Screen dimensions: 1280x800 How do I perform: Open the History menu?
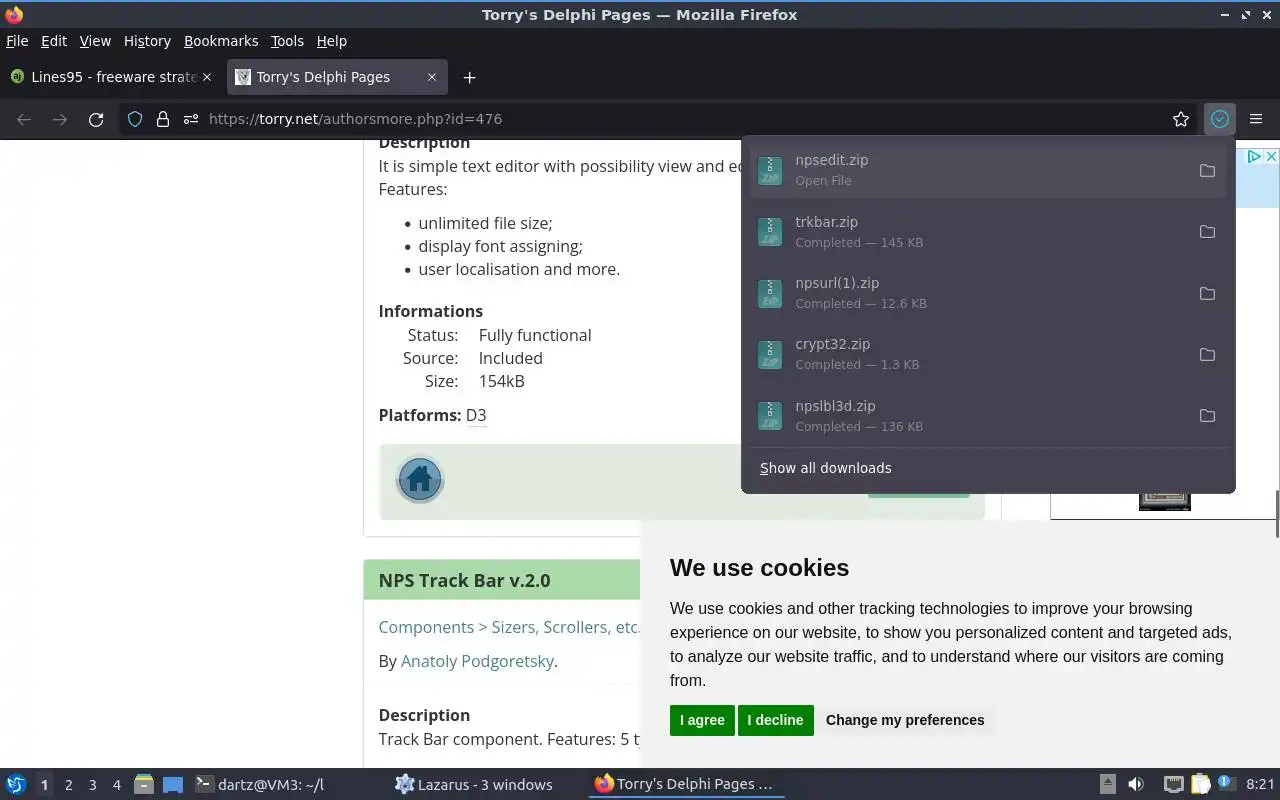click(x=147, y=41)
